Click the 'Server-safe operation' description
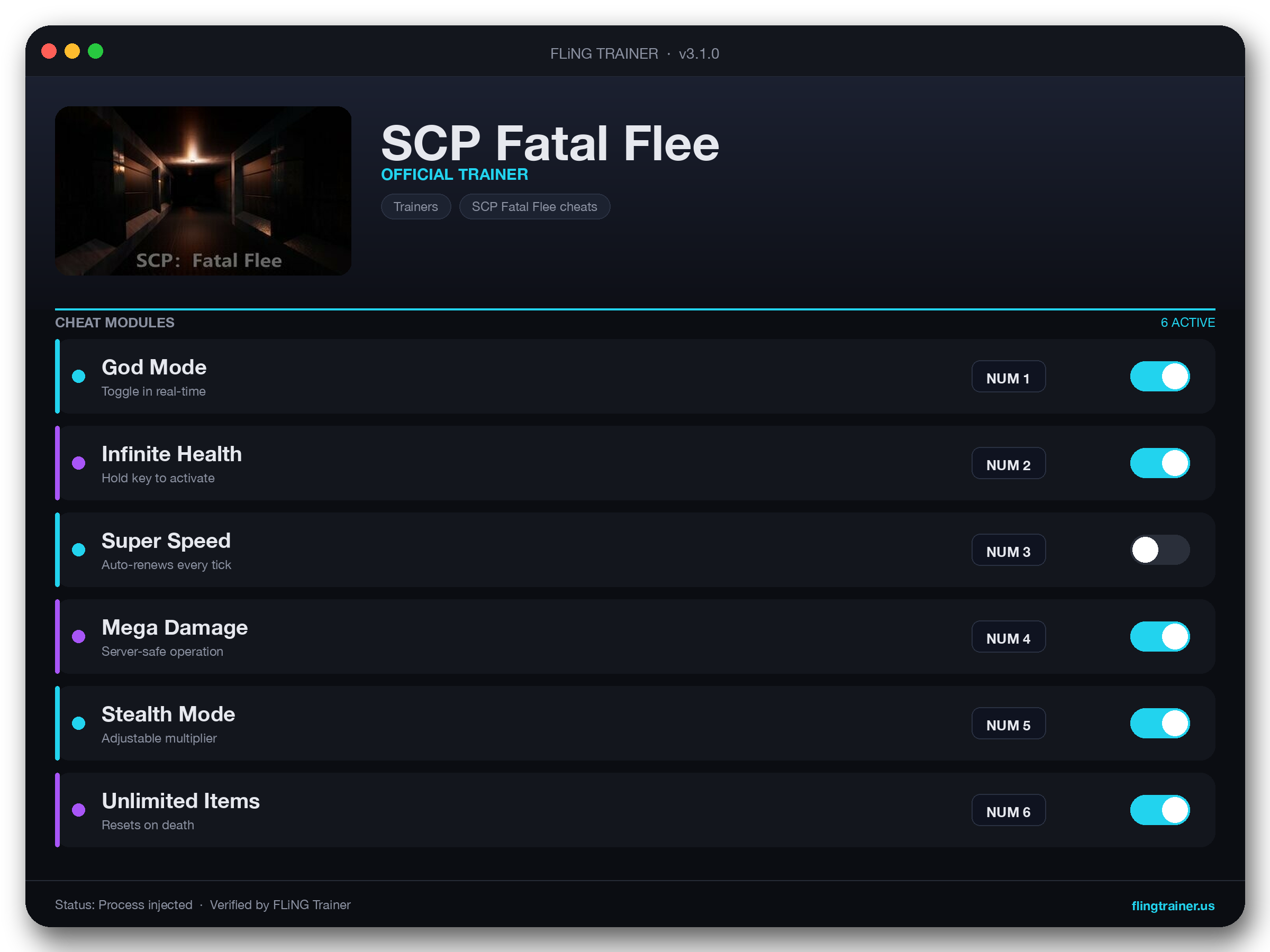This screenshot has height=952, width=1270. [162, 651]
